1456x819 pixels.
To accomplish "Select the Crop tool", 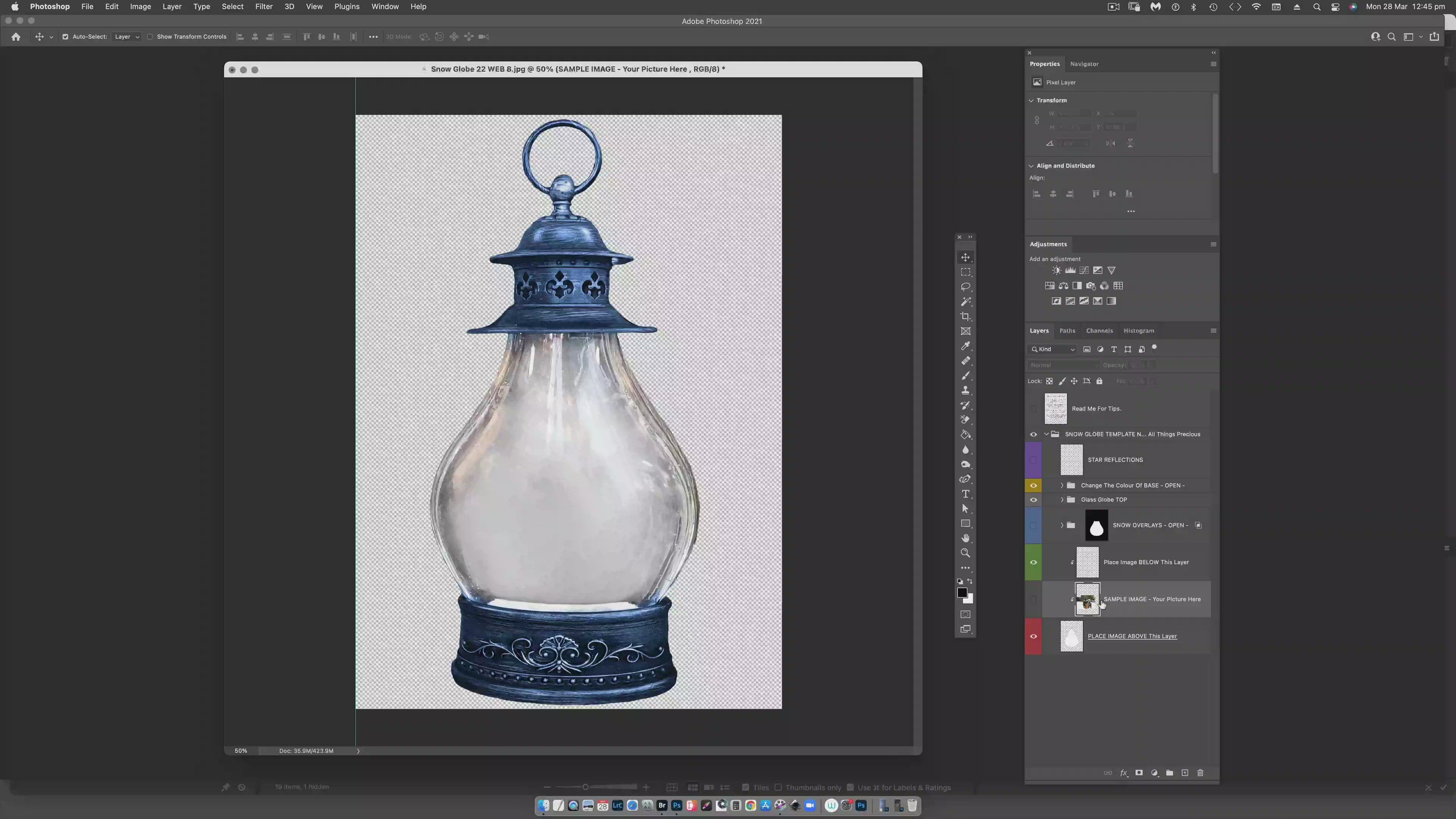I will (965, 317).
